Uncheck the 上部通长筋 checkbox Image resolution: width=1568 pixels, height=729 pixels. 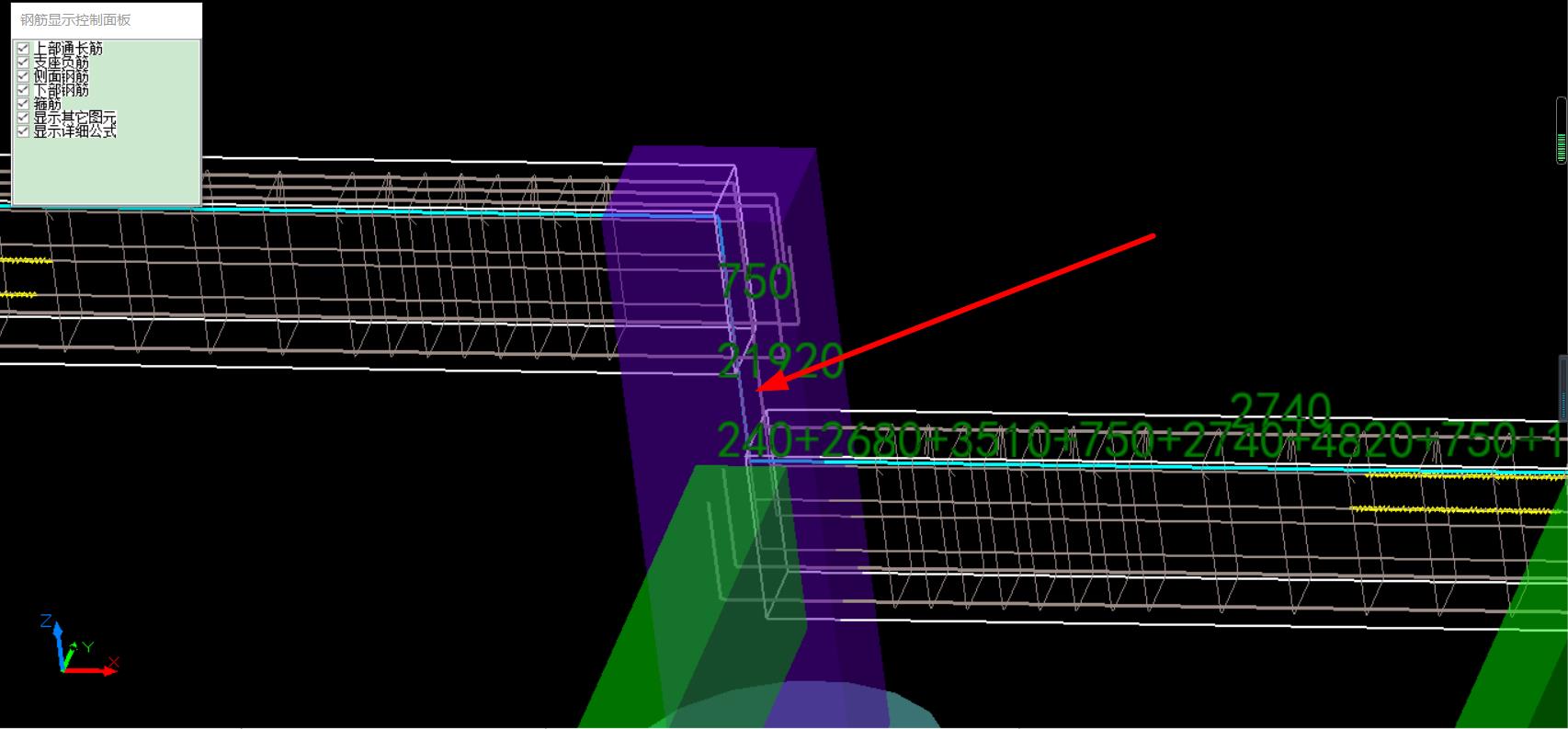click(x=23, y=49)
